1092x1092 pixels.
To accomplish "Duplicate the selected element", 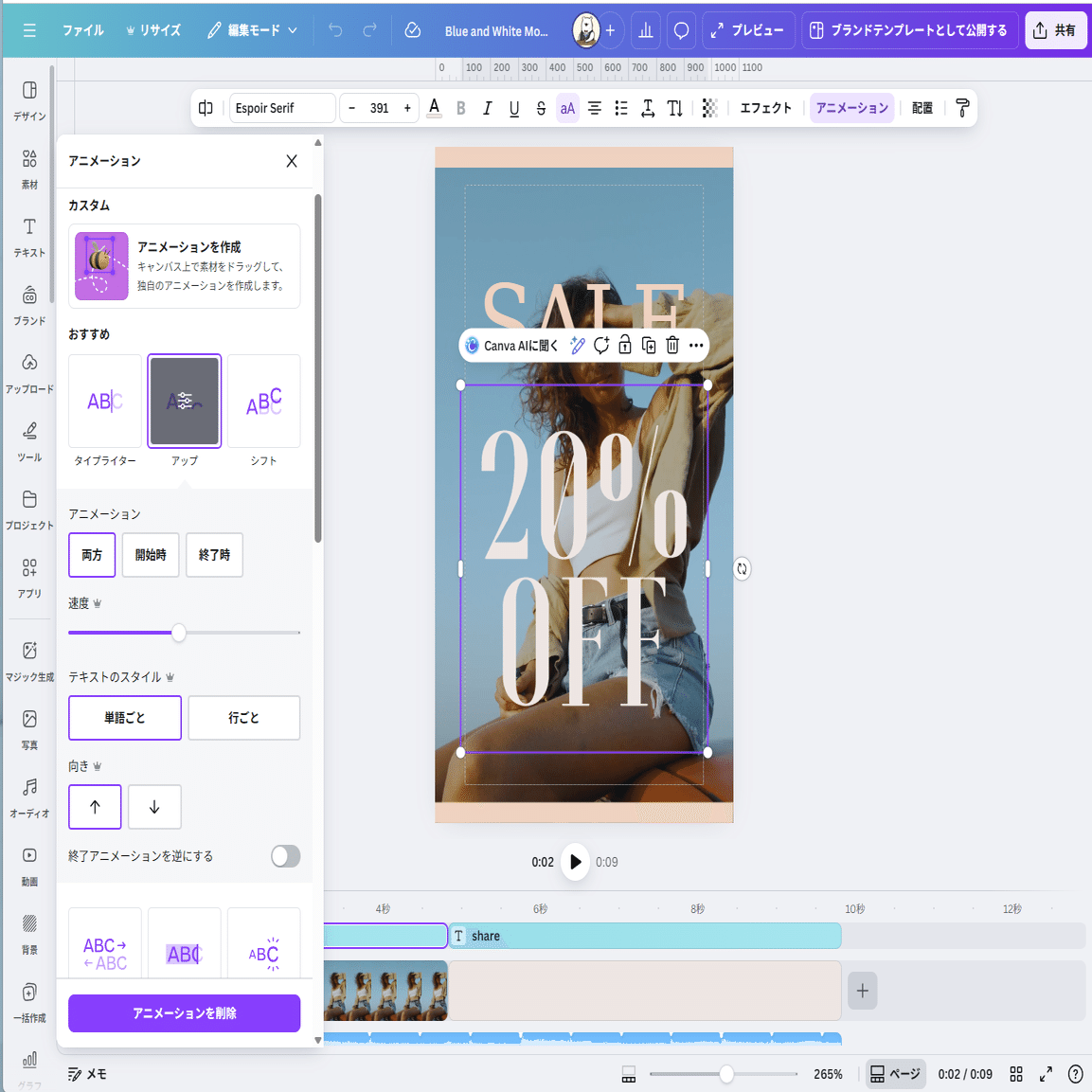I will click(649, 345).
